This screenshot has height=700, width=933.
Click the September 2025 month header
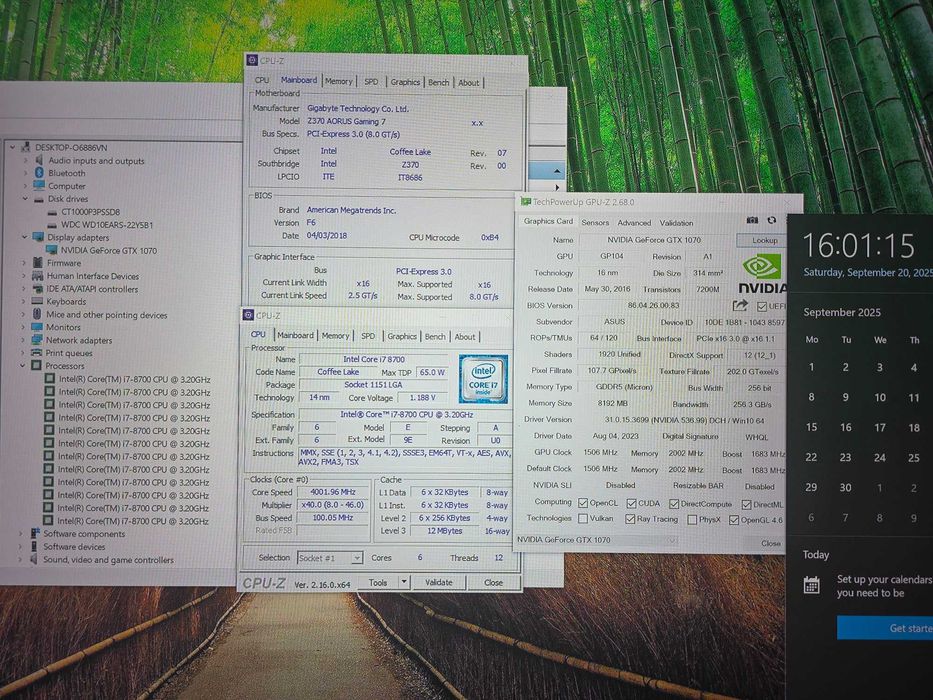click(842, 312)
